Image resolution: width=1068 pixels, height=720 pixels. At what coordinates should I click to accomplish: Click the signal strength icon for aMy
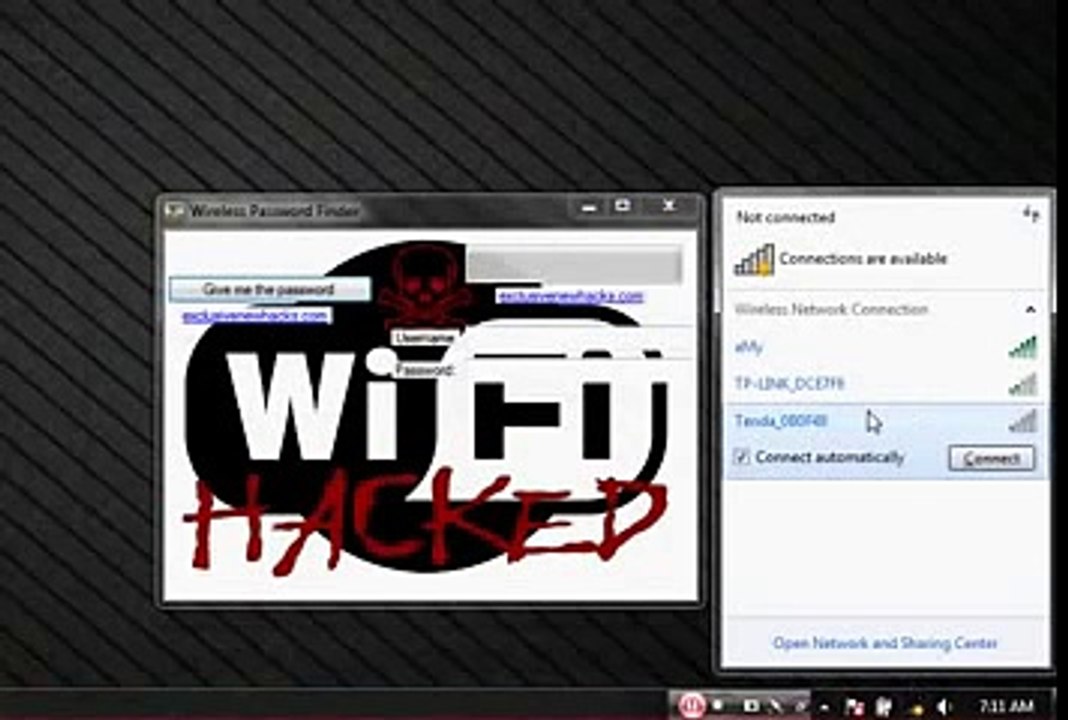pyautogui.click(x=1022, y=347)
